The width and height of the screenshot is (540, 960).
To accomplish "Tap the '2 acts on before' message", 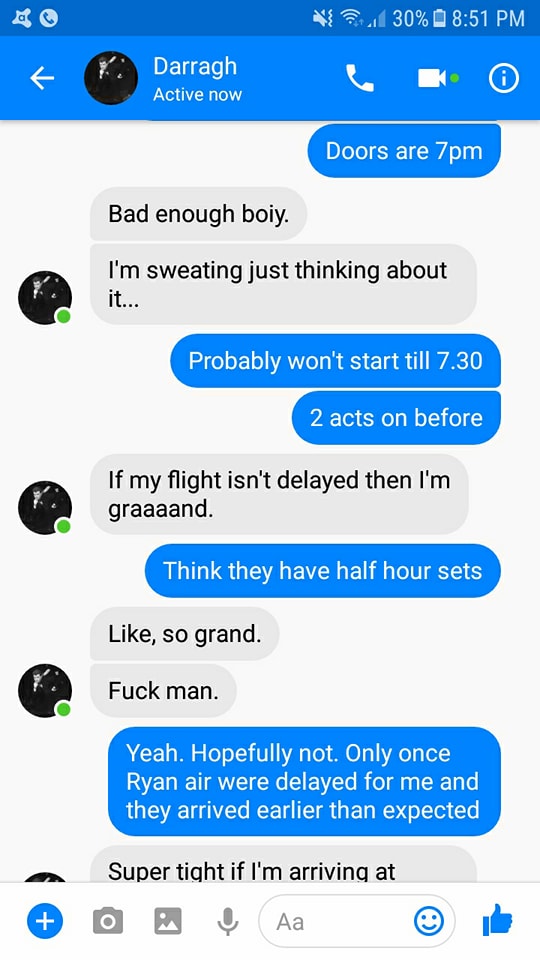I will pyautogui.click(x=396, y=418).
